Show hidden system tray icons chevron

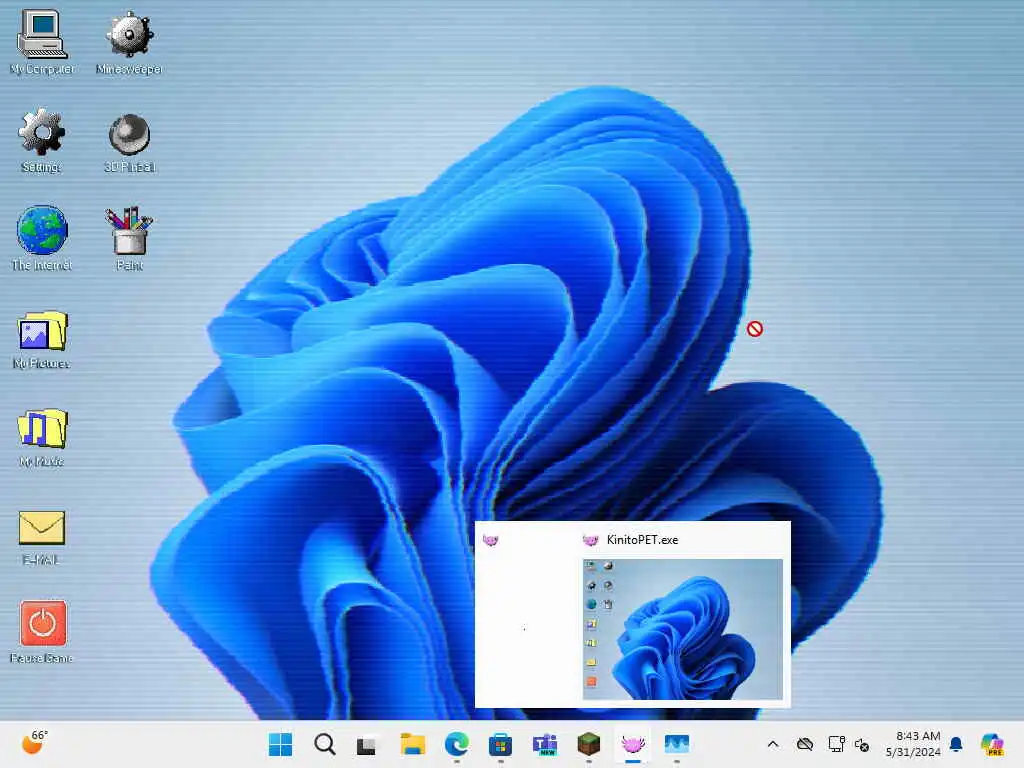click(x=773, y=744)
